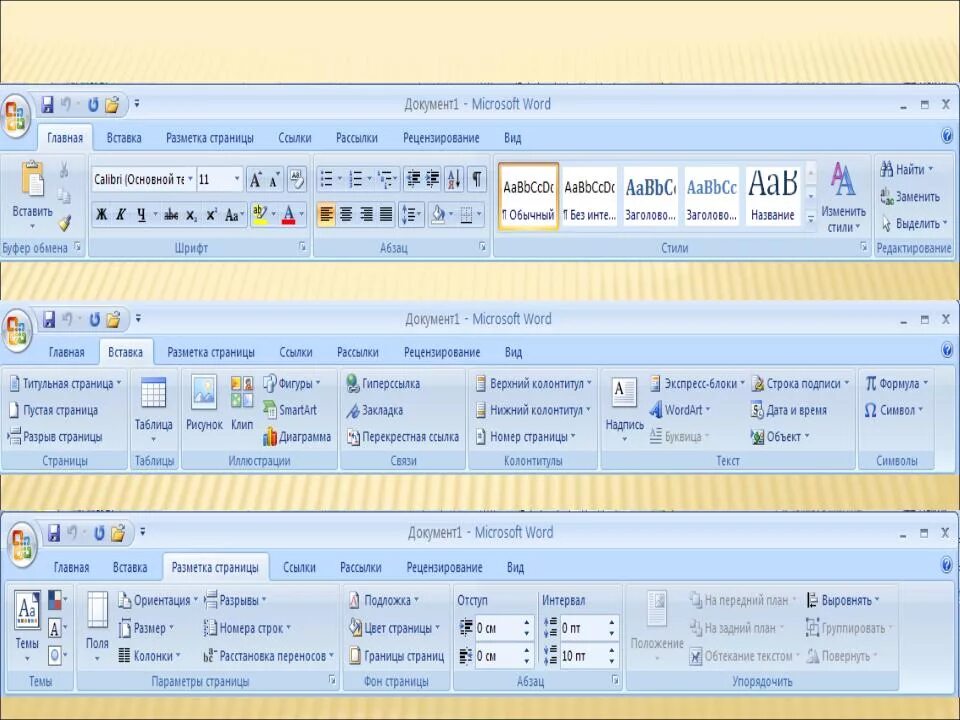
Task: Increase the 10 пт spacing after stepper
Action: 612,651
